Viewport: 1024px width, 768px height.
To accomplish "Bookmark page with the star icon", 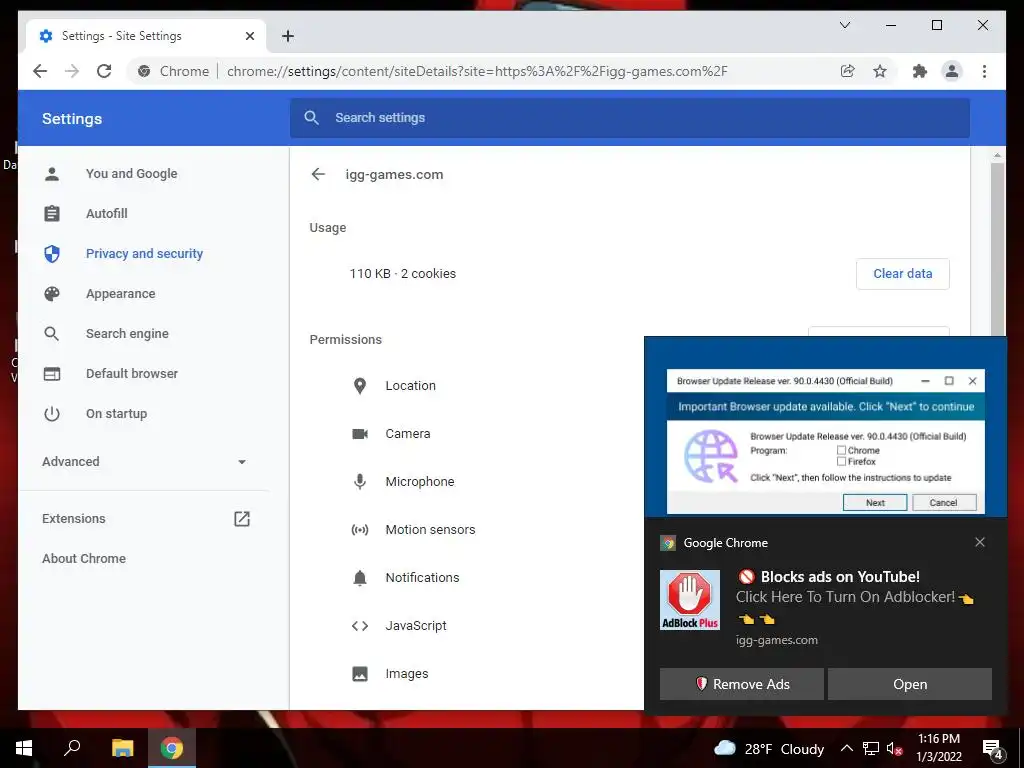I will tap(880, 71).
